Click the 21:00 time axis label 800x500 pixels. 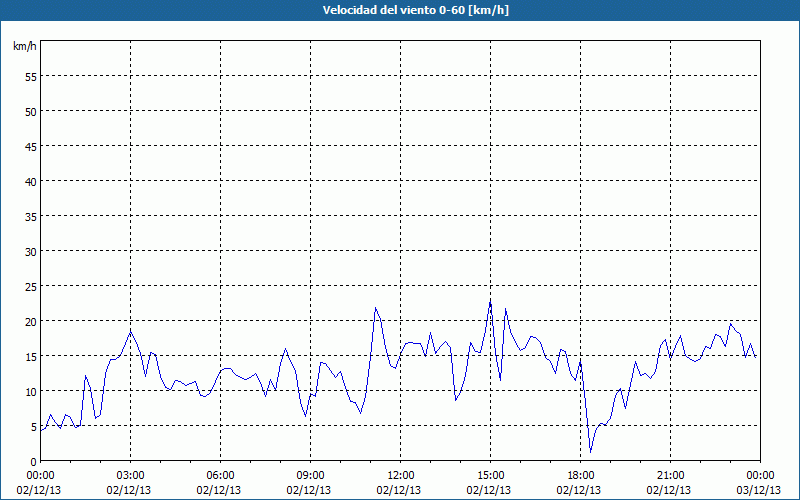pos(670,476)
